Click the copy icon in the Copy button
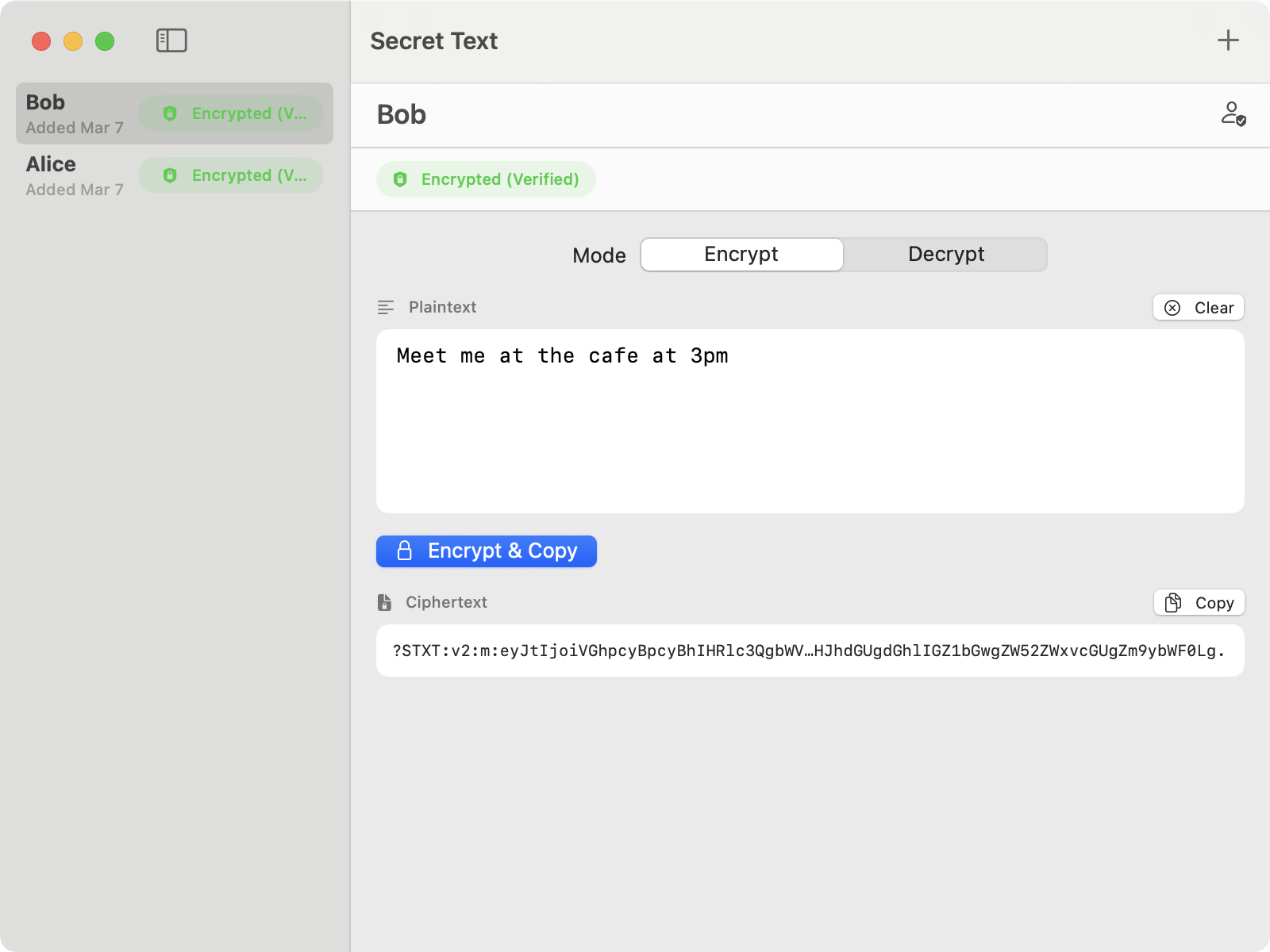Screen dimensions: 1270x952 [1172, 602]
